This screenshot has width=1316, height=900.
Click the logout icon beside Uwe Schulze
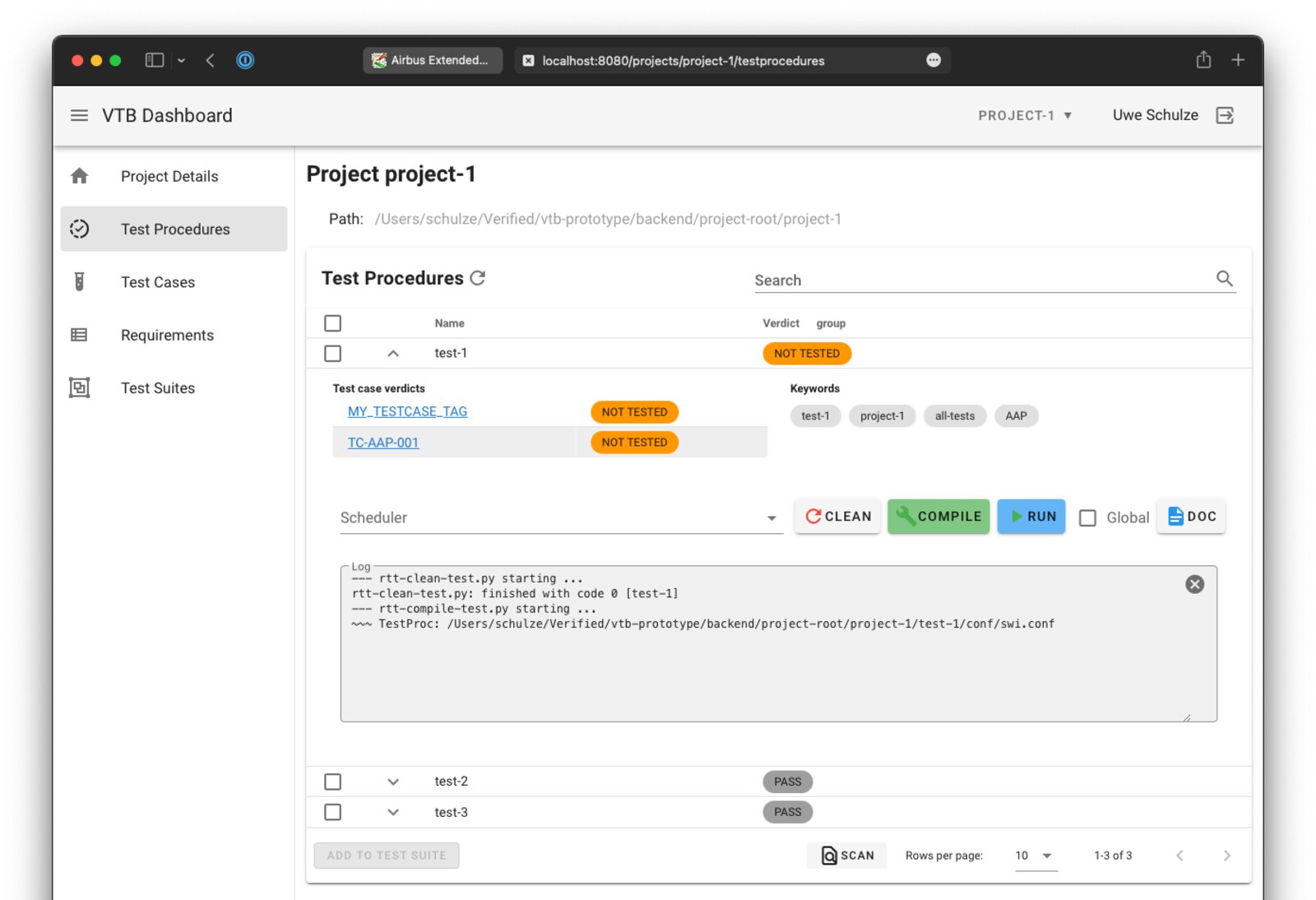pos(1225,115)
